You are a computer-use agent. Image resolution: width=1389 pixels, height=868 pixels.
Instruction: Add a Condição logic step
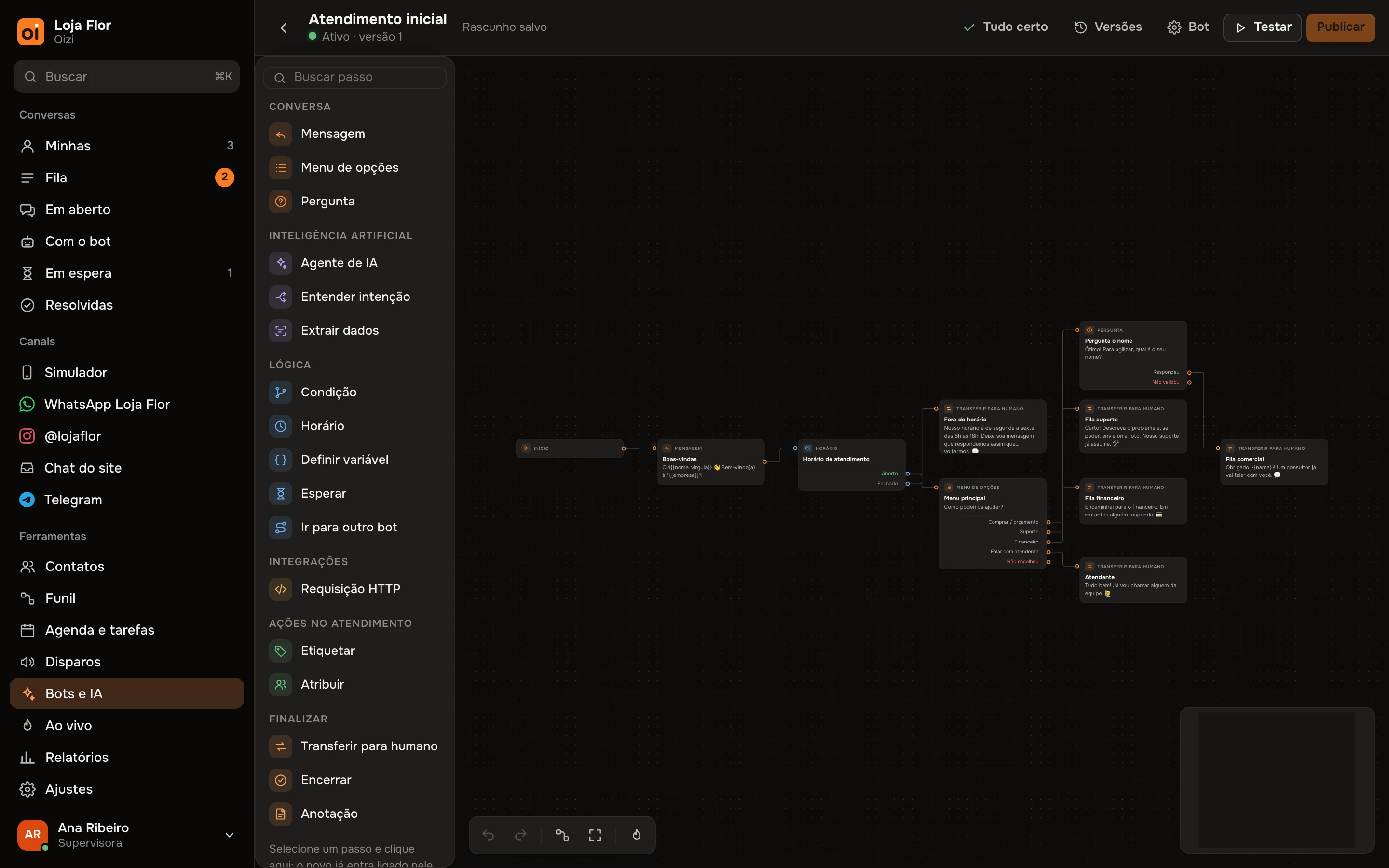[354, 392]
